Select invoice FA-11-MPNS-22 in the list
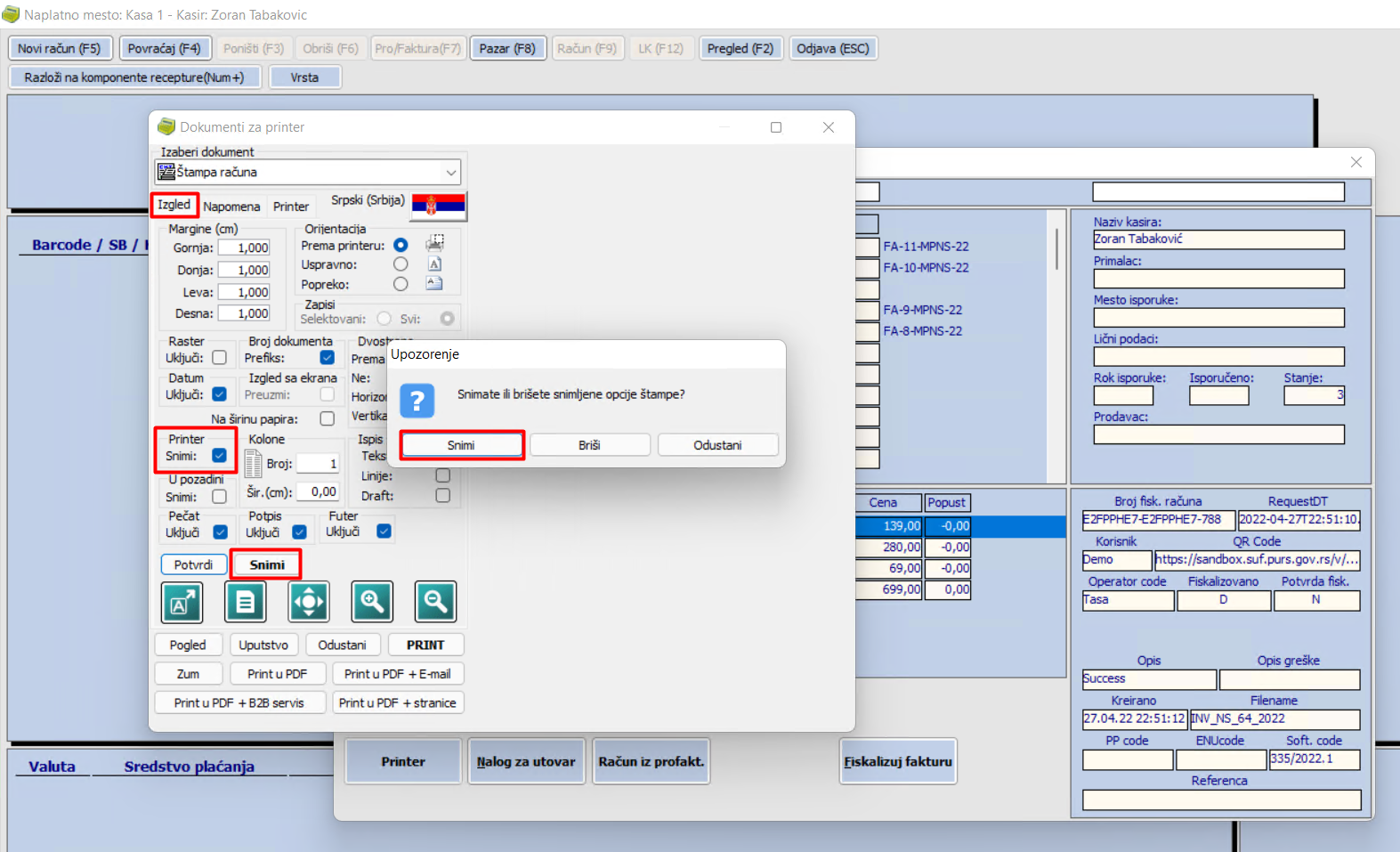The width and height of the screenshot is (1400, 852). pos(926,246)
